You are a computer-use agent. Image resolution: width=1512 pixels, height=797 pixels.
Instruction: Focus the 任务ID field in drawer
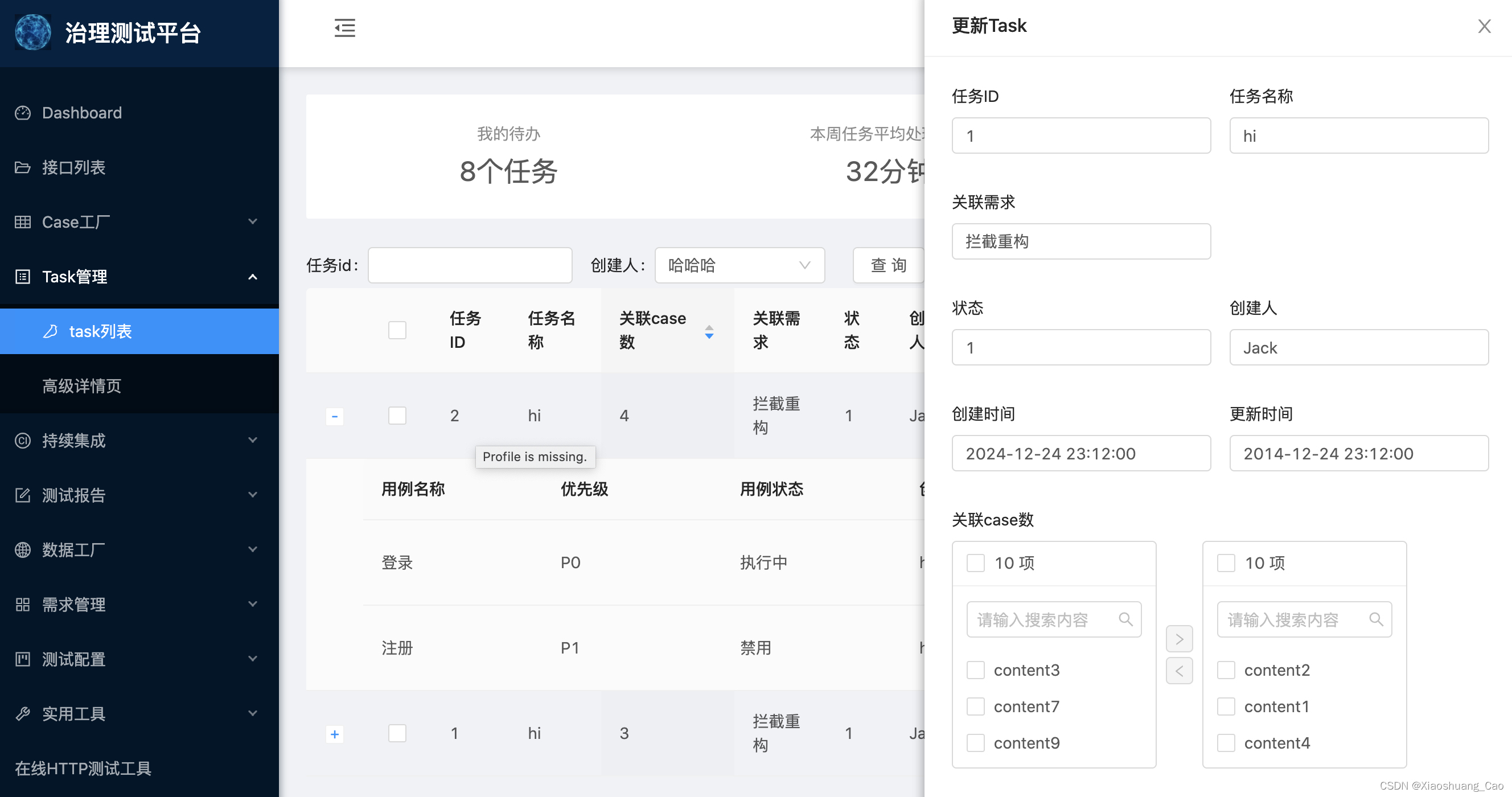1081,135
